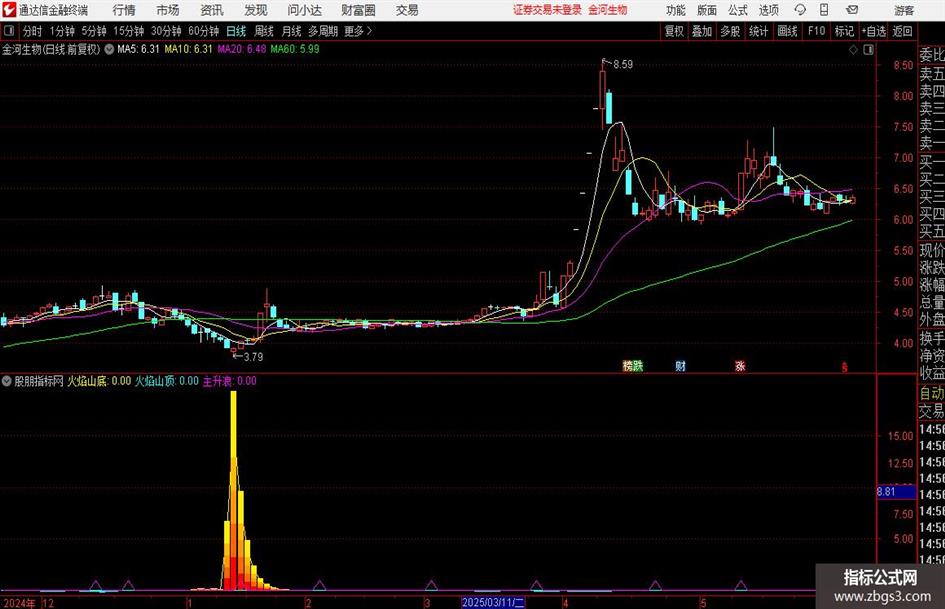
Task: Click the 主升浪: 0.00 indicator label
Action: pyautogui.click(x=229, y=381)
